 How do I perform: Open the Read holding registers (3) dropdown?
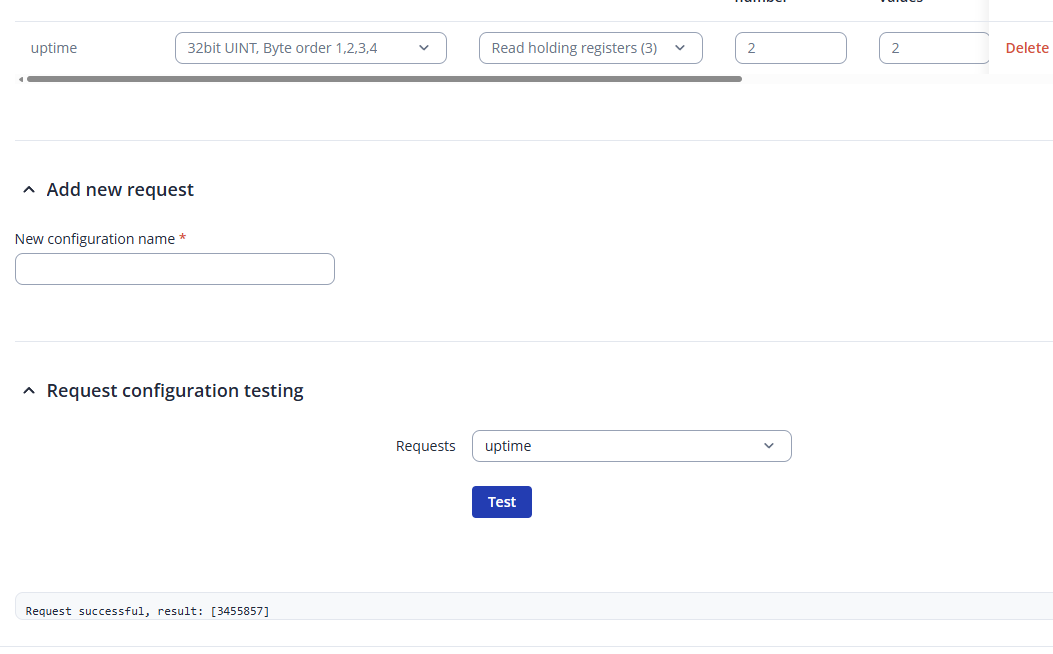point(590,48)
